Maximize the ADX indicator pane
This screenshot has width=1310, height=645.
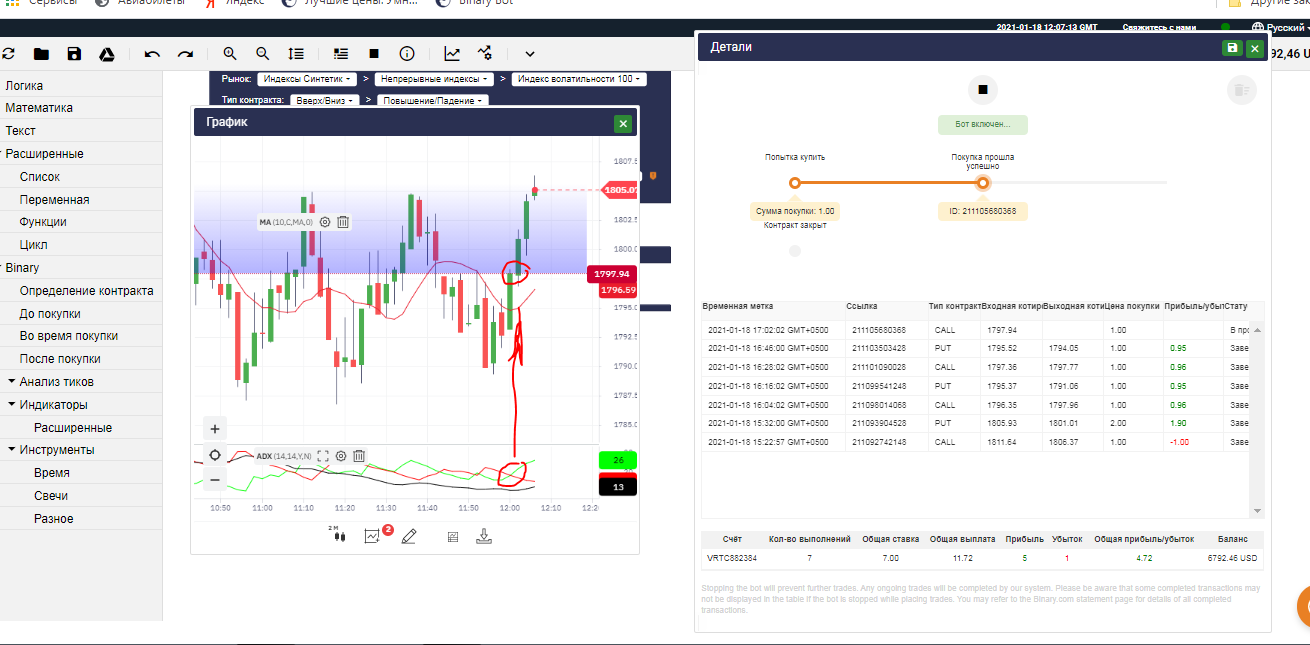coord(323,456)
